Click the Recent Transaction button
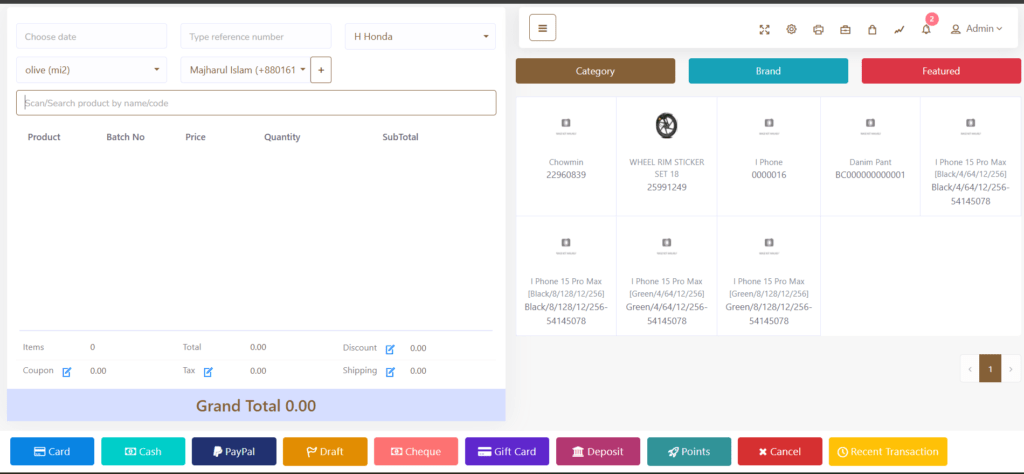The image size is (1024, 474). 887,452
